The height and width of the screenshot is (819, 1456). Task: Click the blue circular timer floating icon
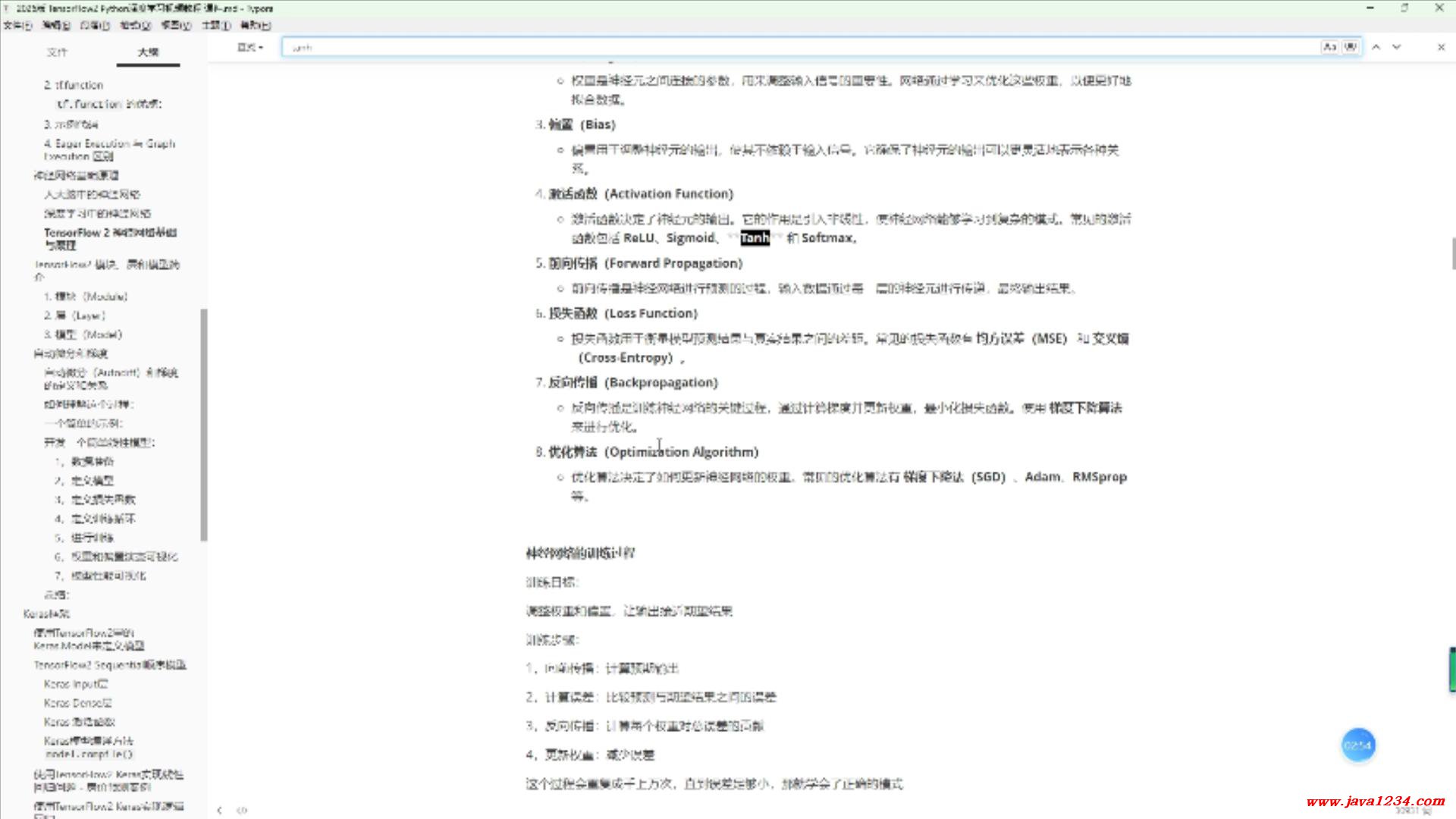1357,745
